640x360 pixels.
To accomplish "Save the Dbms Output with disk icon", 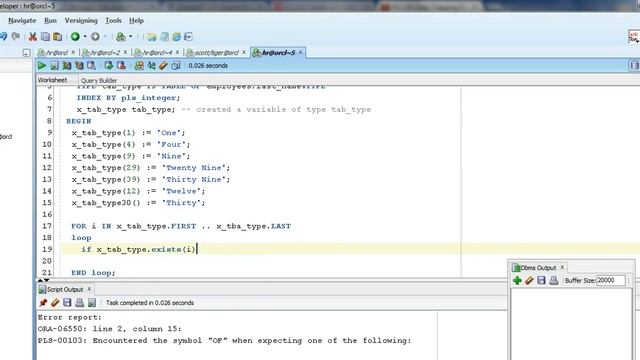I will (x=542, y=280).
